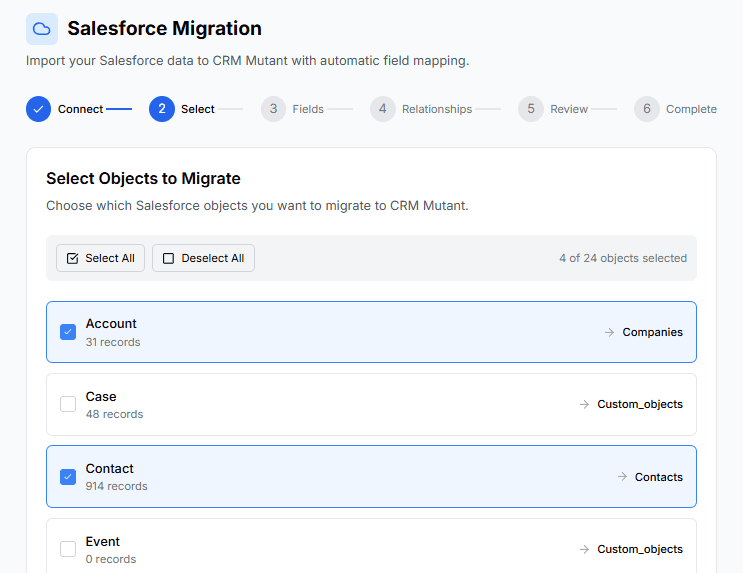Click the Event object name
The image size is (743, 573).
(103, 542)
